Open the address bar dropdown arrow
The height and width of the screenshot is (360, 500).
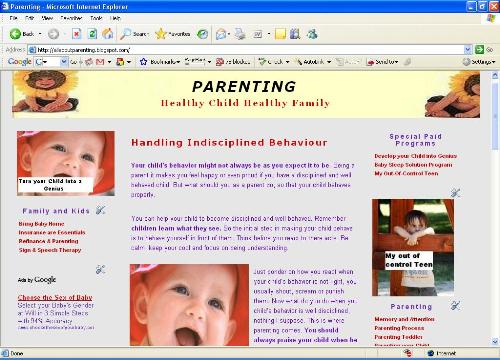(x=468, y=50)
